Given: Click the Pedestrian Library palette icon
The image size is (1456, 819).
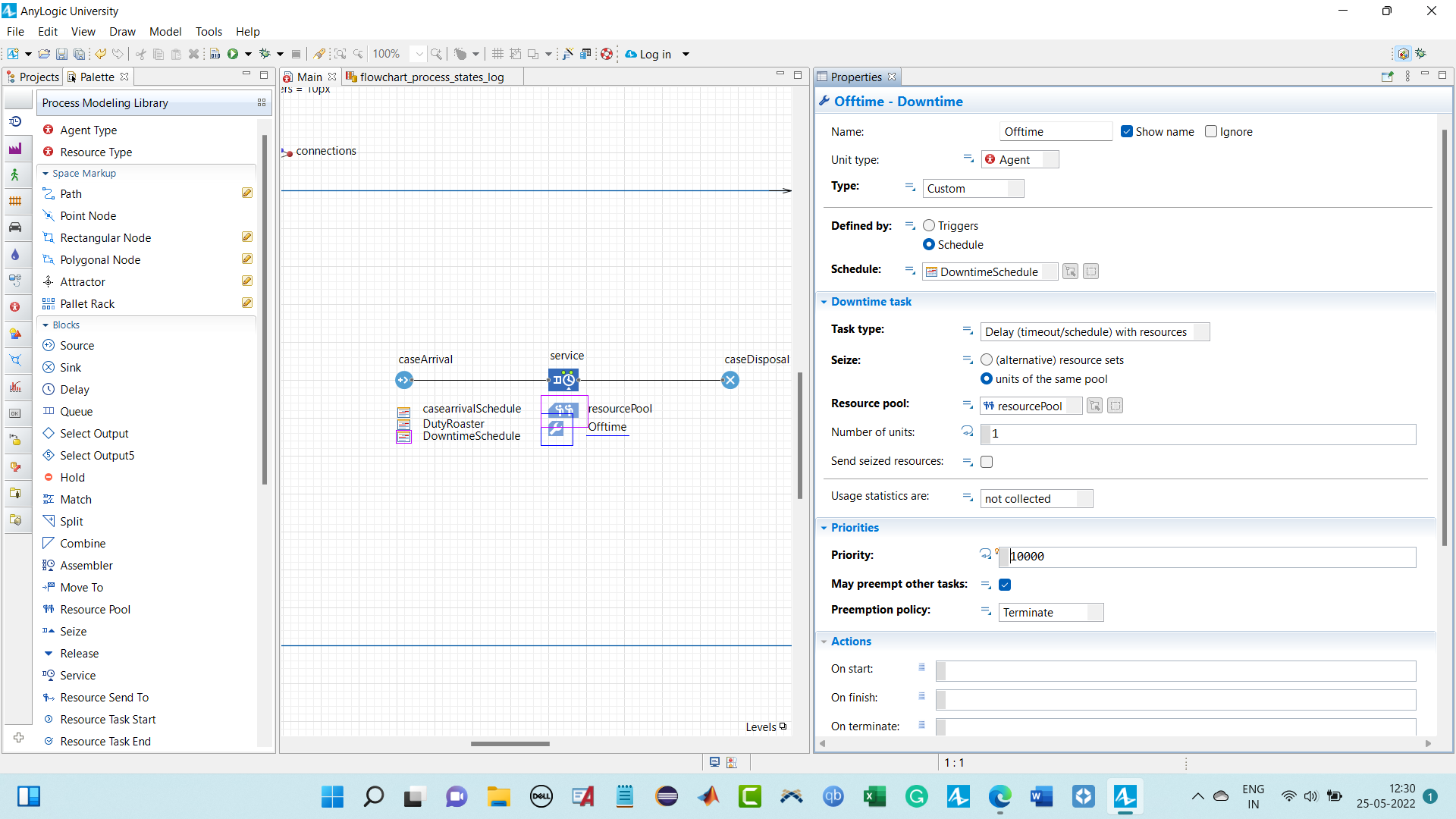Looking at the screenshot, I should coord(15,175).
